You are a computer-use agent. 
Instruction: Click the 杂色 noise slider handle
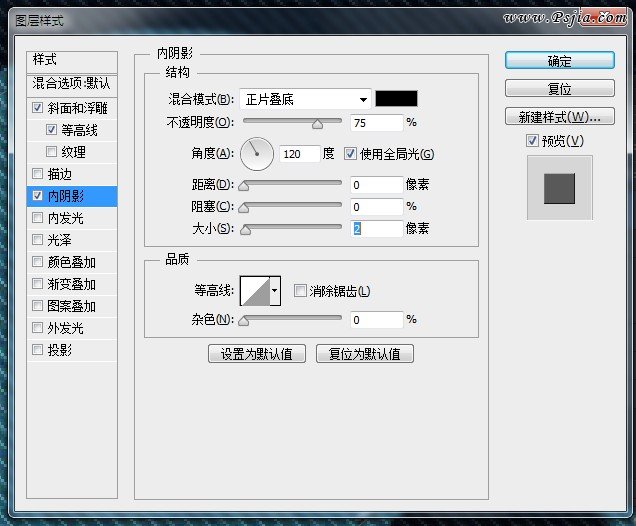point(244,321)
